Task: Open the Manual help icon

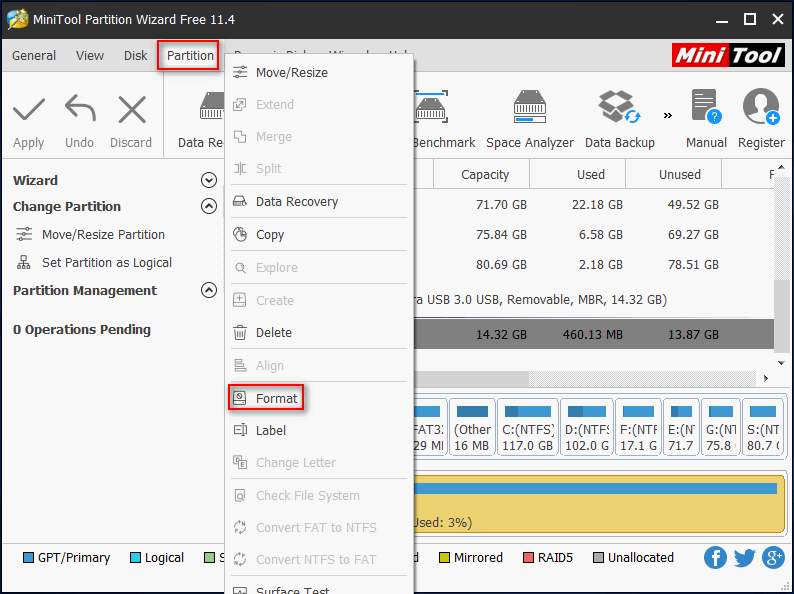Action: [x=706, y=106]
